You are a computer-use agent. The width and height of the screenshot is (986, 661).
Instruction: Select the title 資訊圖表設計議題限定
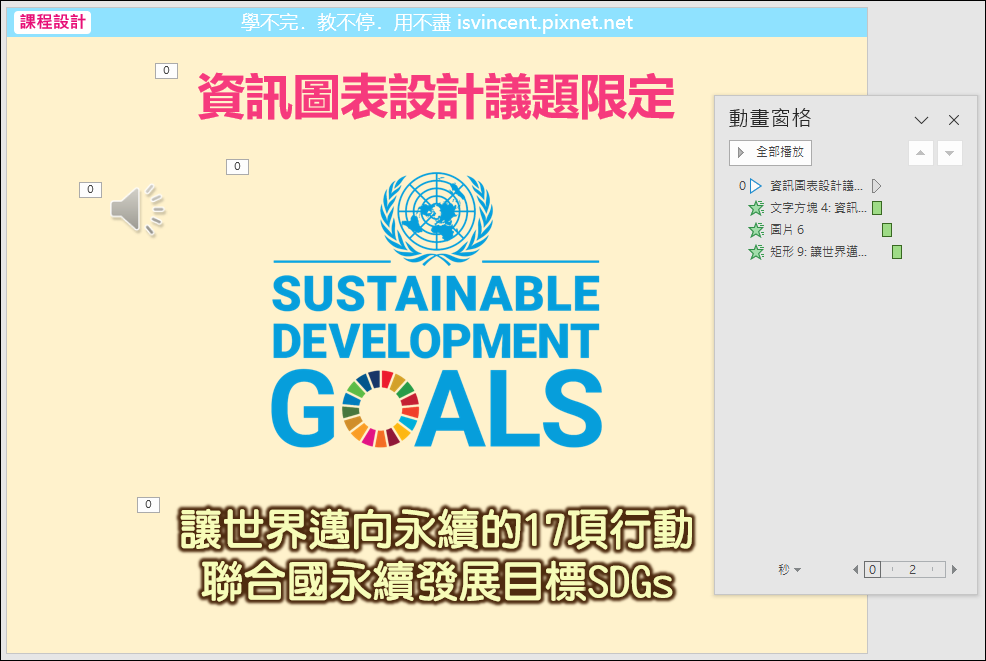click(436, 97)
